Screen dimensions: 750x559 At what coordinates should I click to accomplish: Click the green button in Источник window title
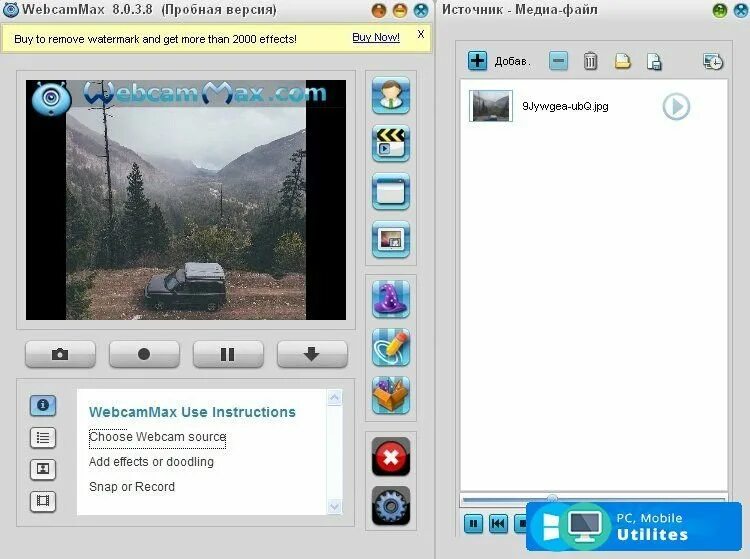pyautogui.click(x=720, y=10)
